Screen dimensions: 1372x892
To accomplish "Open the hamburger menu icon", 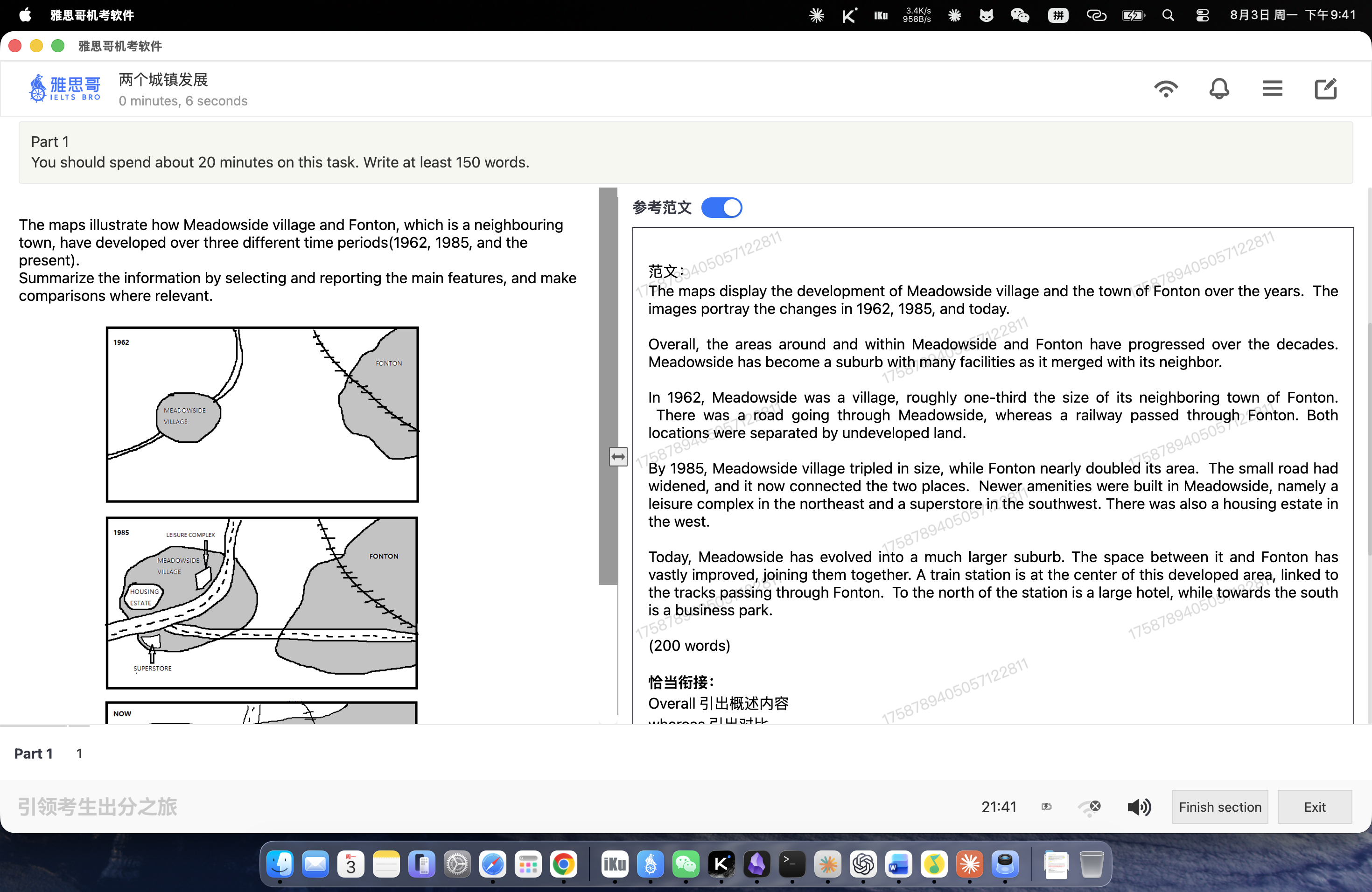I will pos(1272,89).
